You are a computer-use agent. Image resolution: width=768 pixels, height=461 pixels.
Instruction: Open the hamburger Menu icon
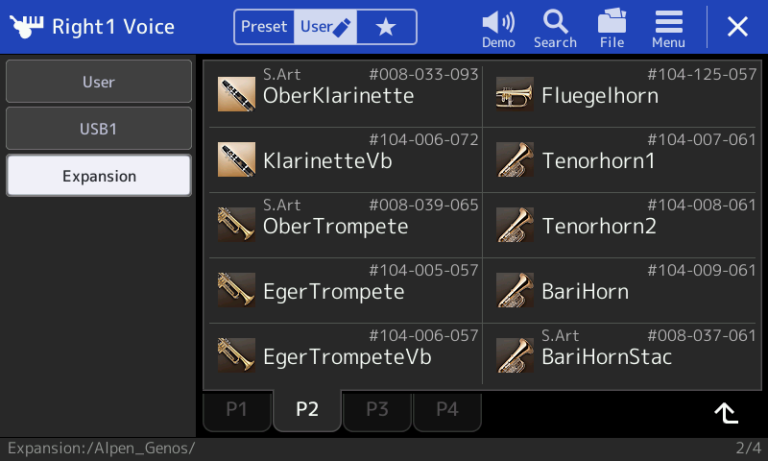pyautogui.click(x=669, y=22)
